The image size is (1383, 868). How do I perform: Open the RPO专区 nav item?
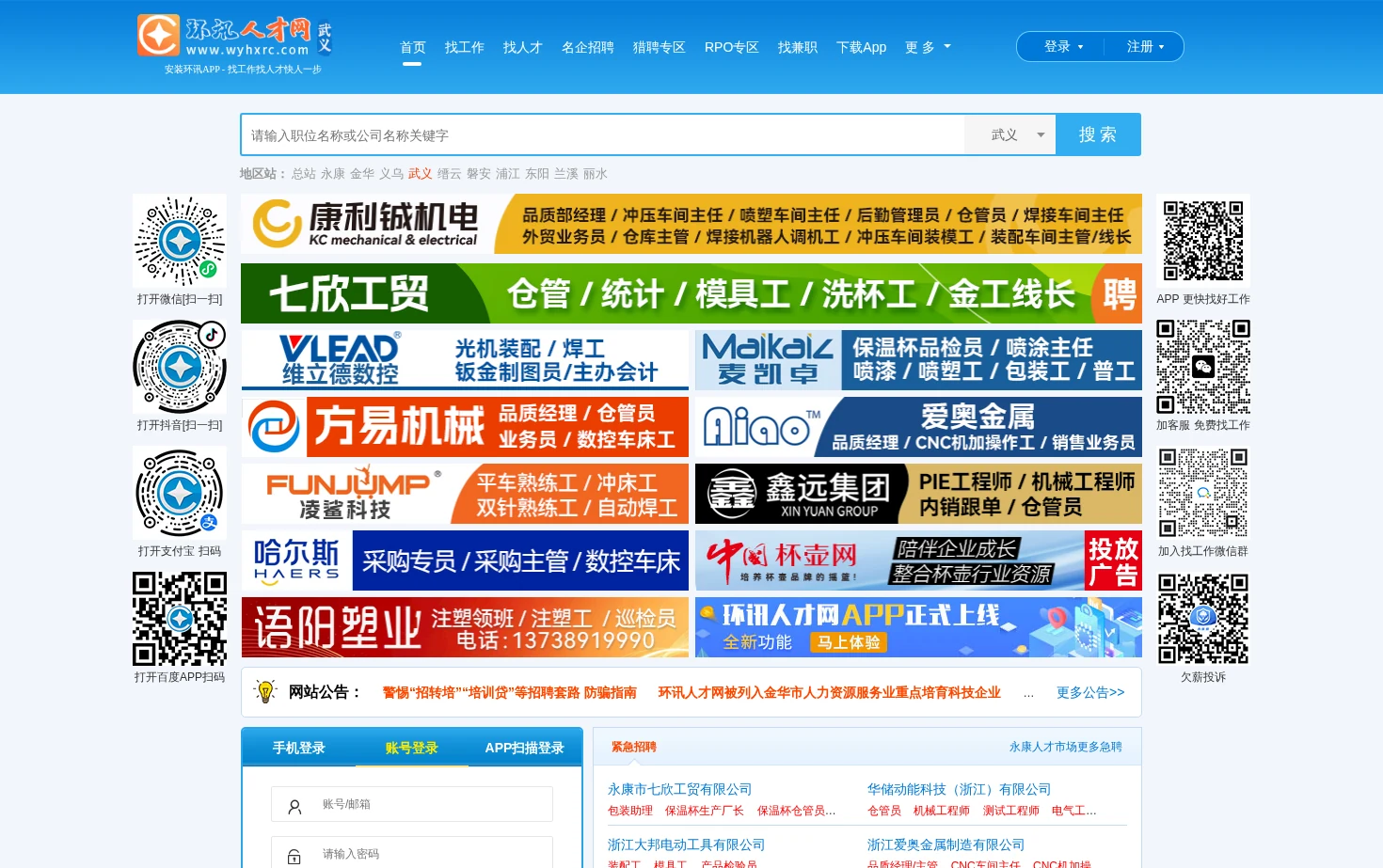coord(731,47)
